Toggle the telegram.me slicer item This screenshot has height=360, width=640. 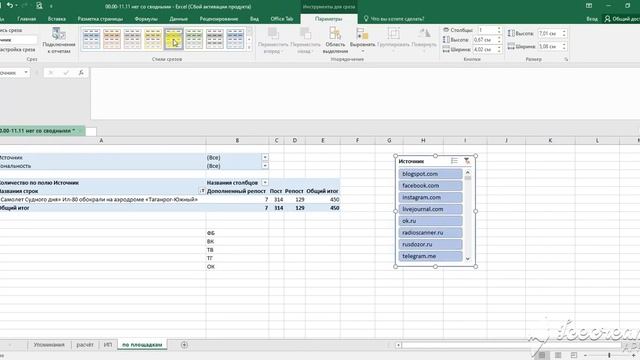(x=431, y=256)
